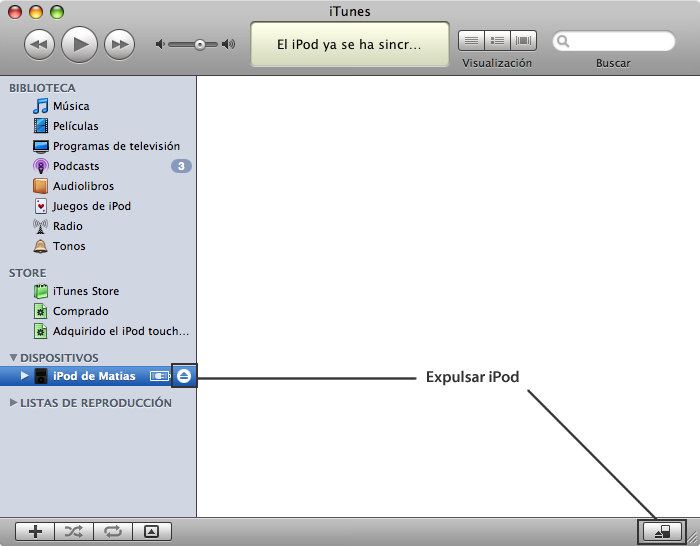Click the Play button
Screen dimensions: 700x546
[x=79, y=44]
